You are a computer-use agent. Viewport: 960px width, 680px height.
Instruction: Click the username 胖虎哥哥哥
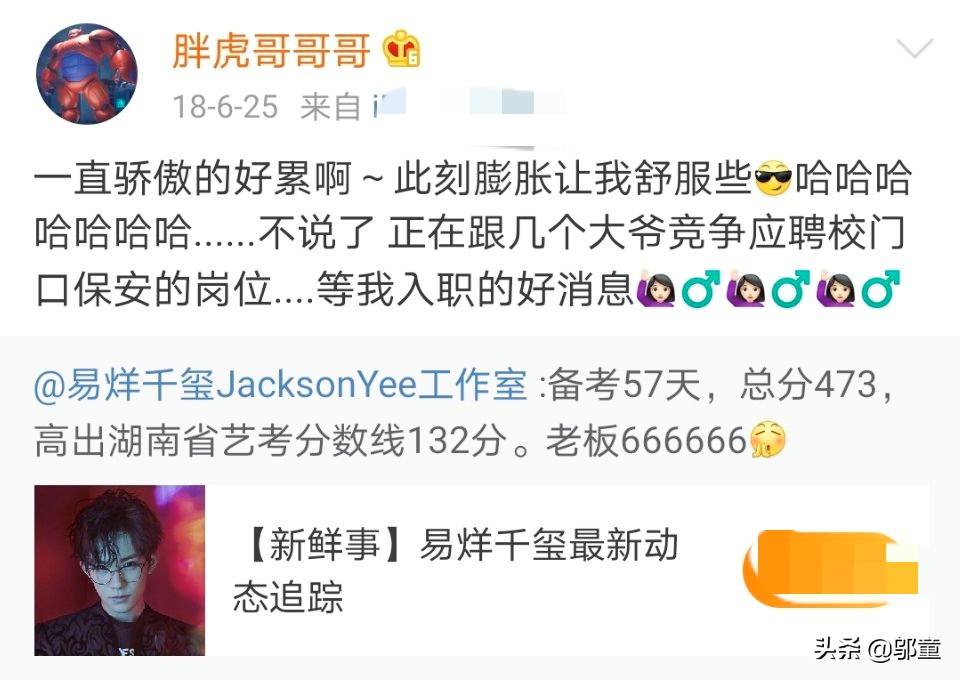click(x=271, y=50)
